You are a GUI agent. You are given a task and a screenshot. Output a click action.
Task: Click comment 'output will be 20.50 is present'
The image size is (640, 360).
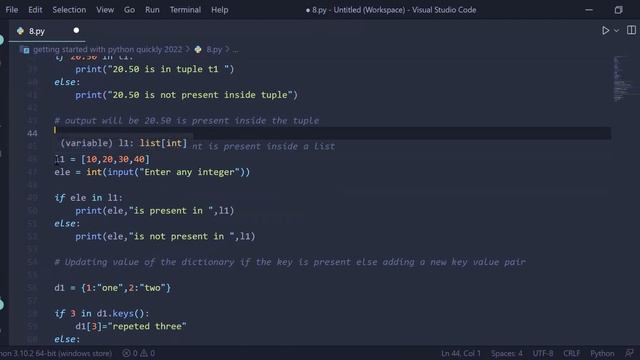pos(187,121)
